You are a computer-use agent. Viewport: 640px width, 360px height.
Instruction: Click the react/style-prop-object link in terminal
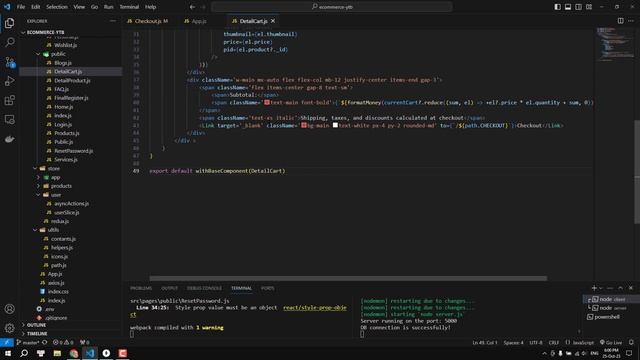[x=315, y=307]
